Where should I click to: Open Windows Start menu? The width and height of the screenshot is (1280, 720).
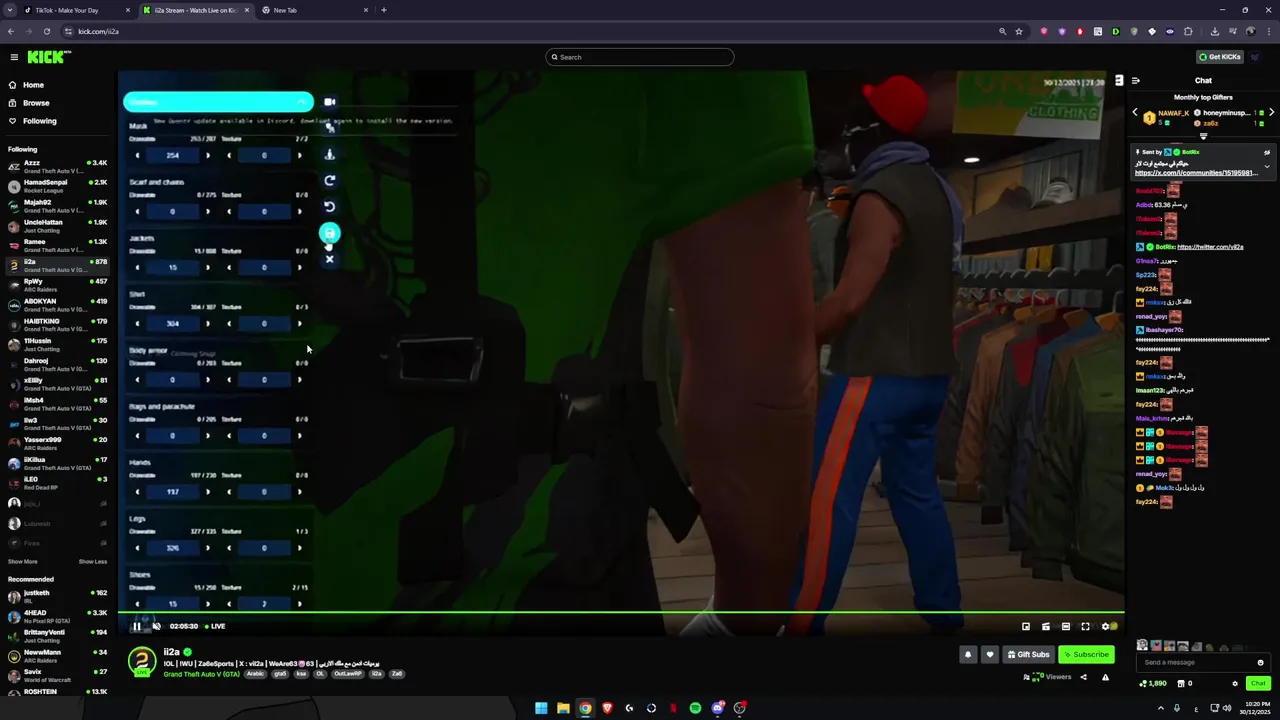click(x=541, y=708)
